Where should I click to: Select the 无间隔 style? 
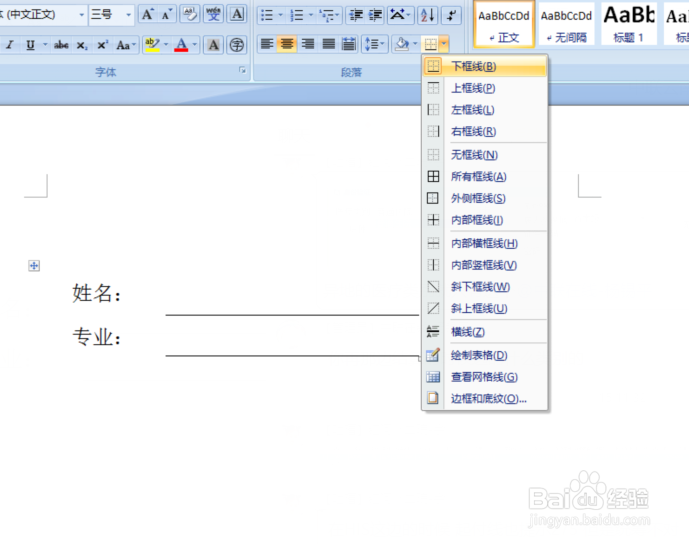(x=566, y=25)
